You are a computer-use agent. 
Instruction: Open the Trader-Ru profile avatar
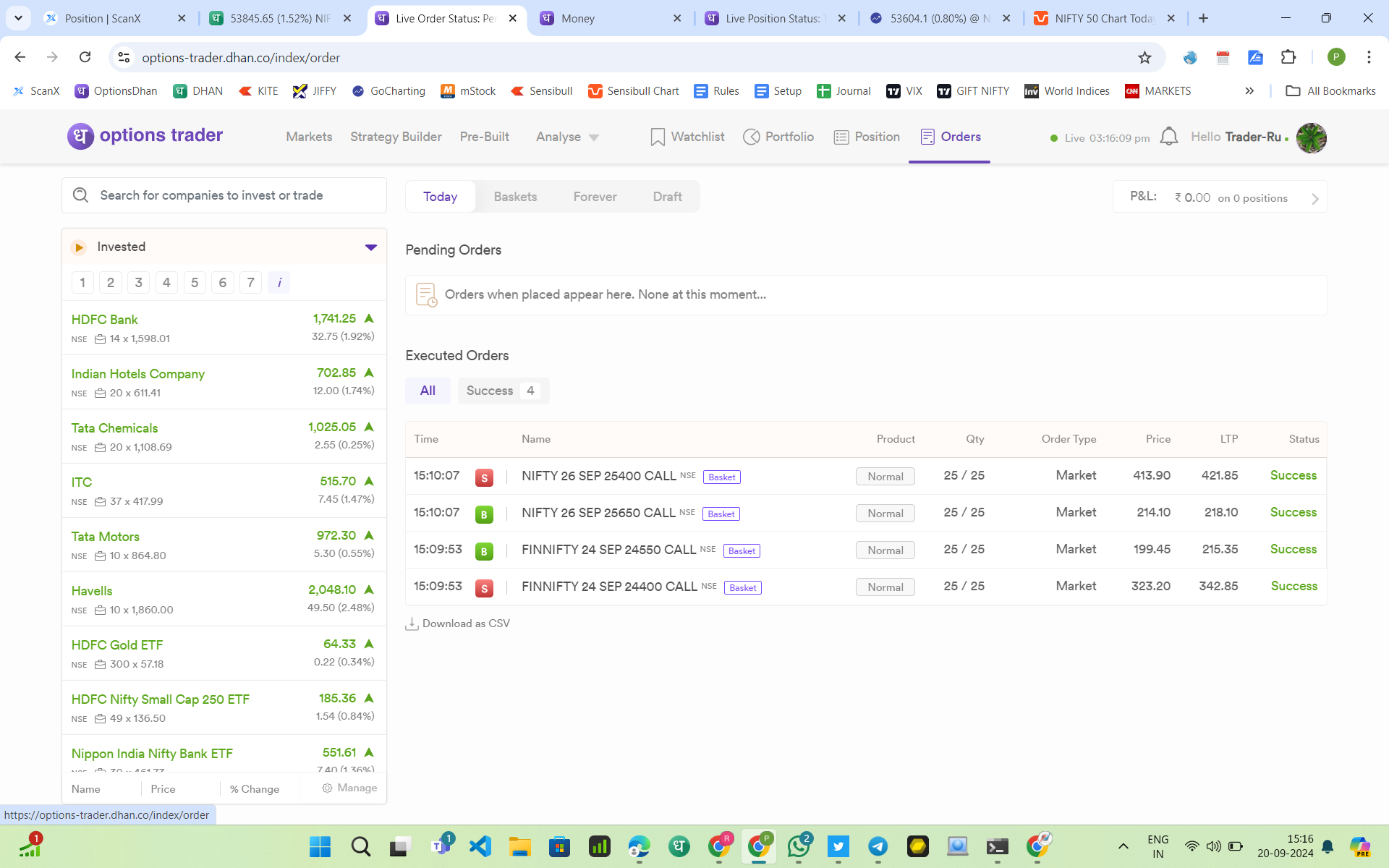(1311, 137)
